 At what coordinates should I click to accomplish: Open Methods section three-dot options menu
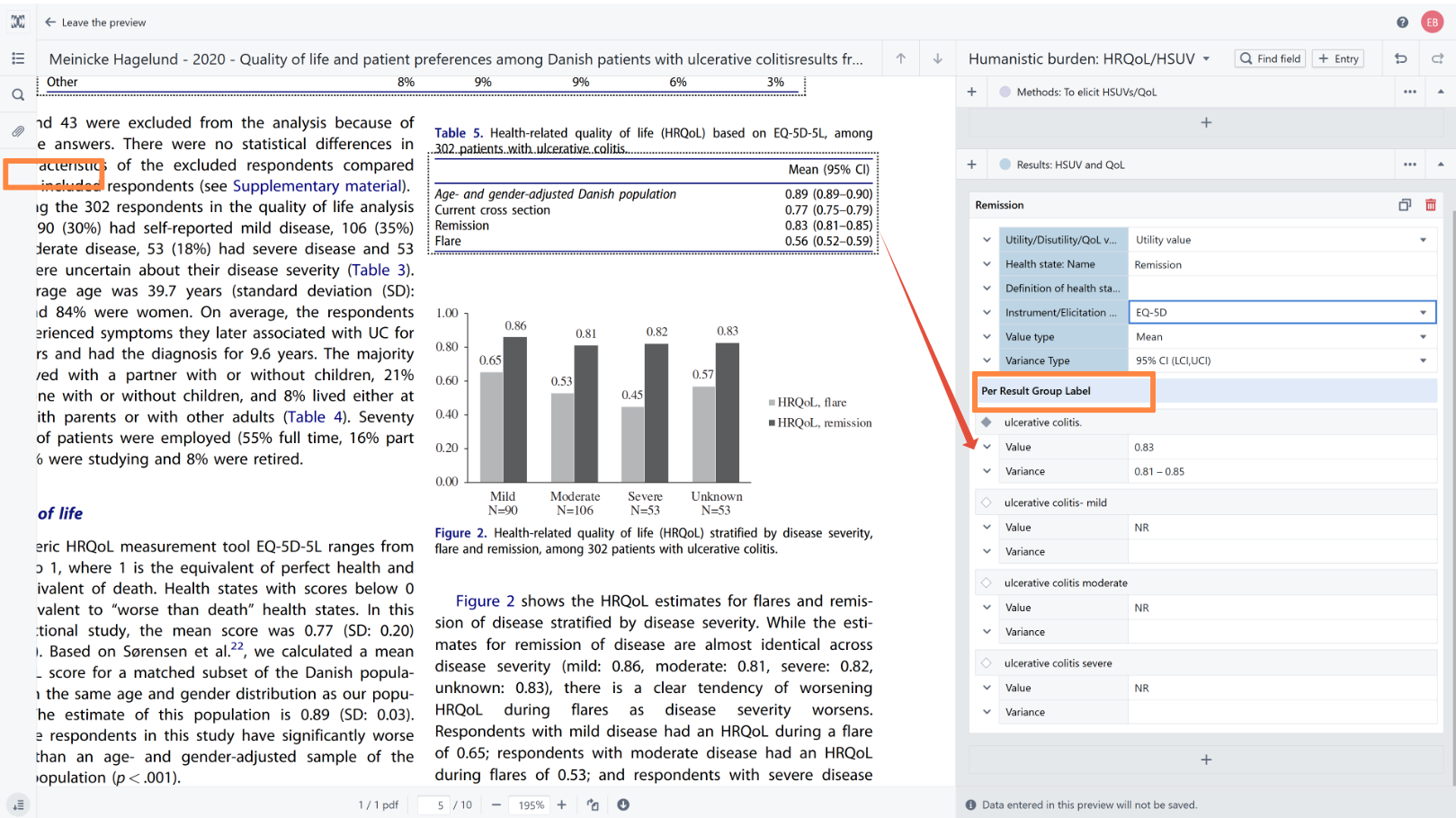(x=1409, y=92)
